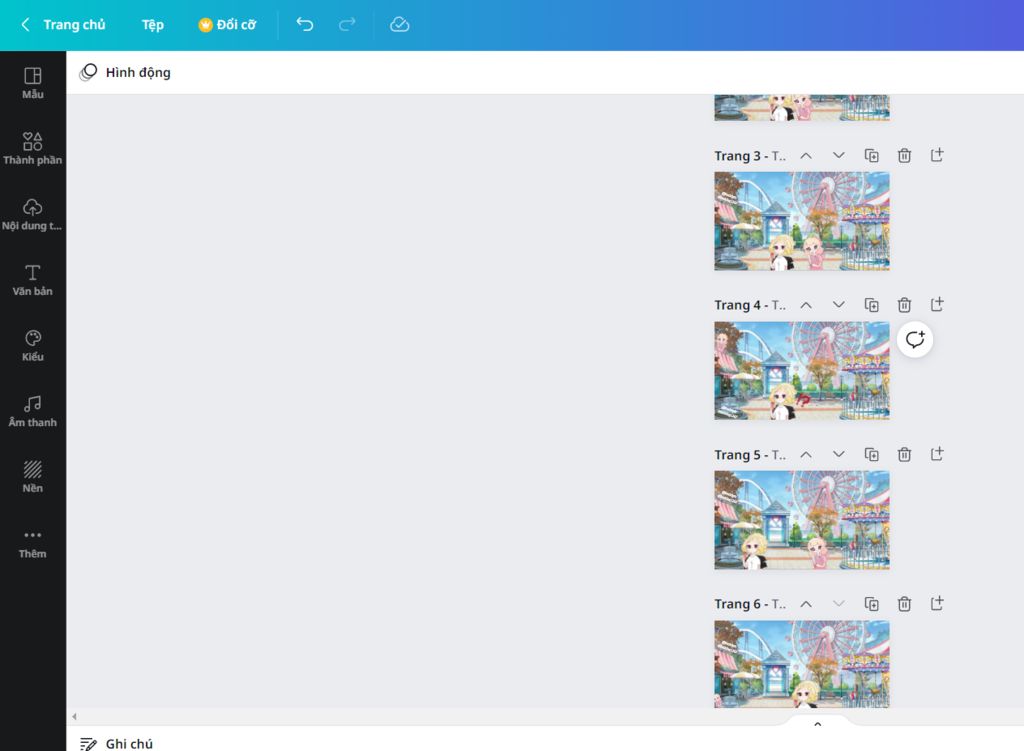Move Trang 5 up

click(806, 455)
